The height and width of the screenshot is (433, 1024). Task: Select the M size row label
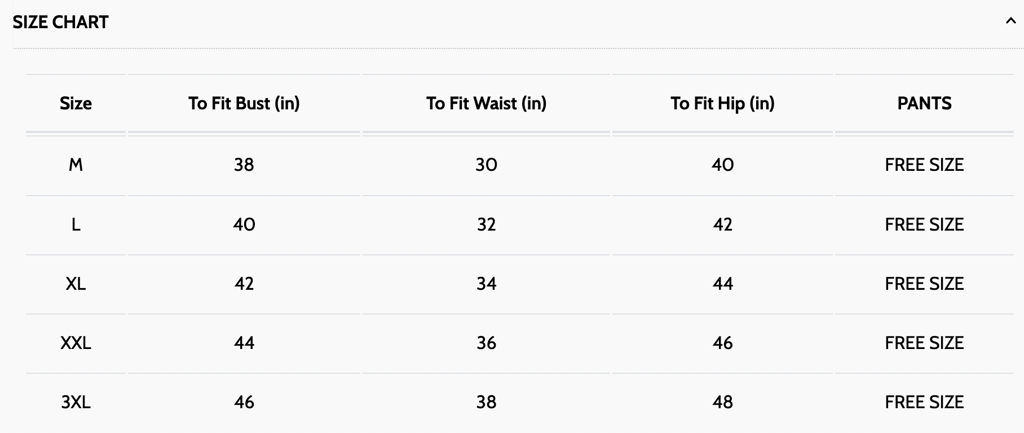(76, 165)
